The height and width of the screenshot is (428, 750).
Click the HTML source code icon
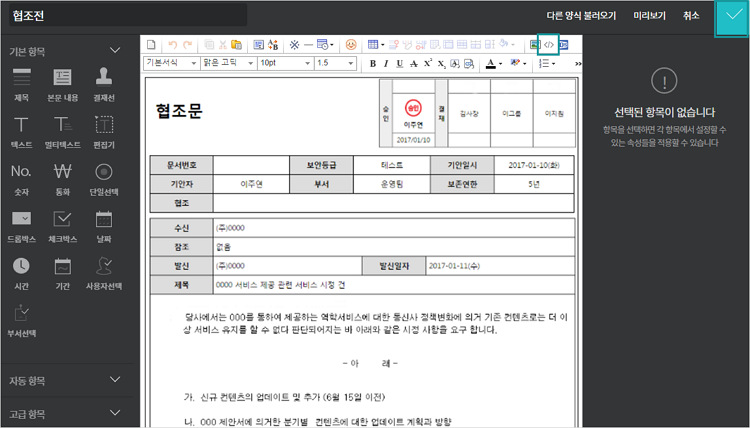click(548, 44)
